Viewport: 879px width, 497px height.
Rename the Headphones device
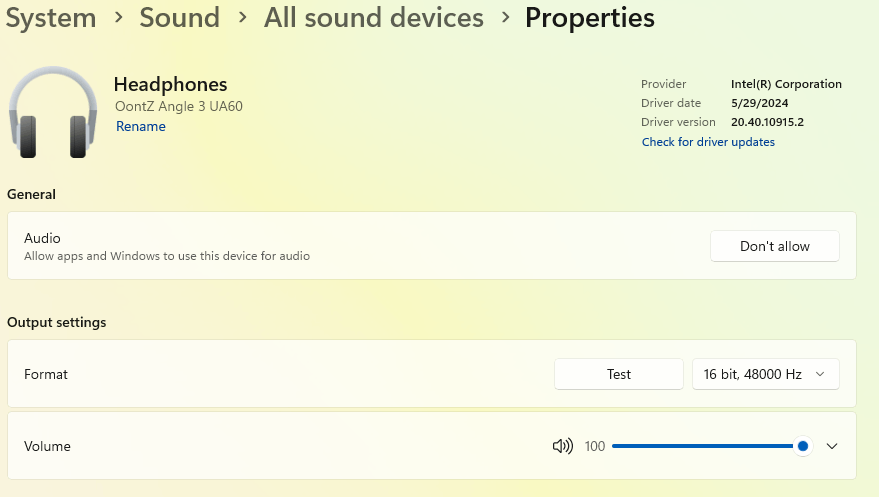coord(141,127)
